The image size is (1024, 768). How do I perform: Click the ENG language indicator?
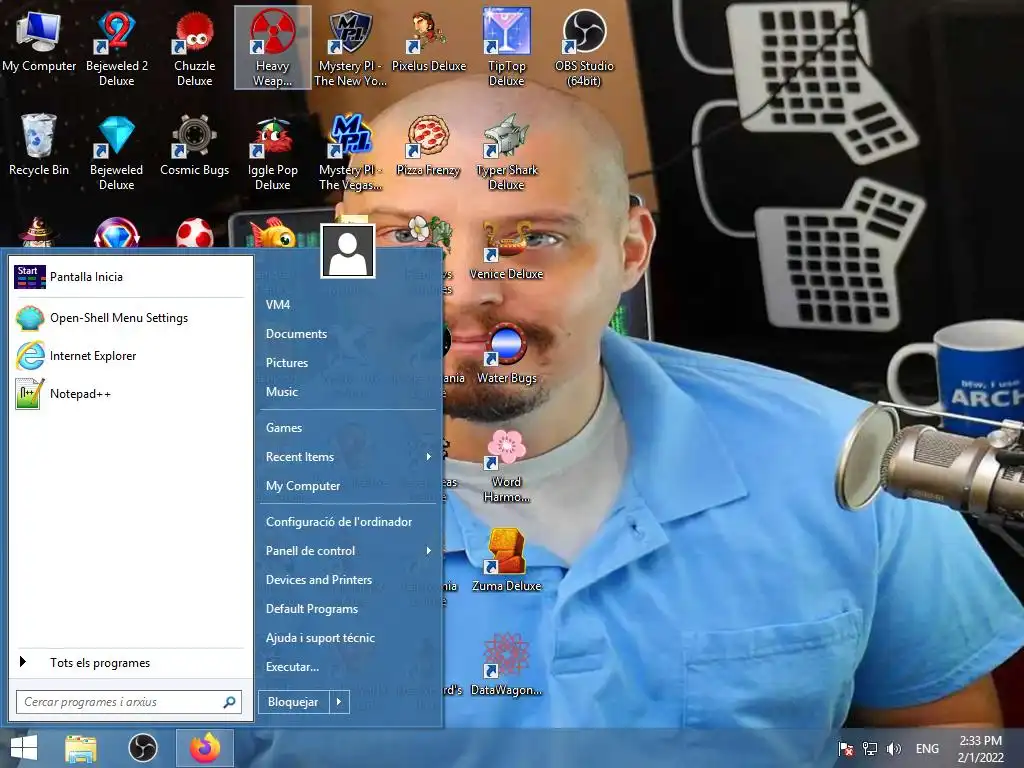pyautogui.click(x=927, y=749)
